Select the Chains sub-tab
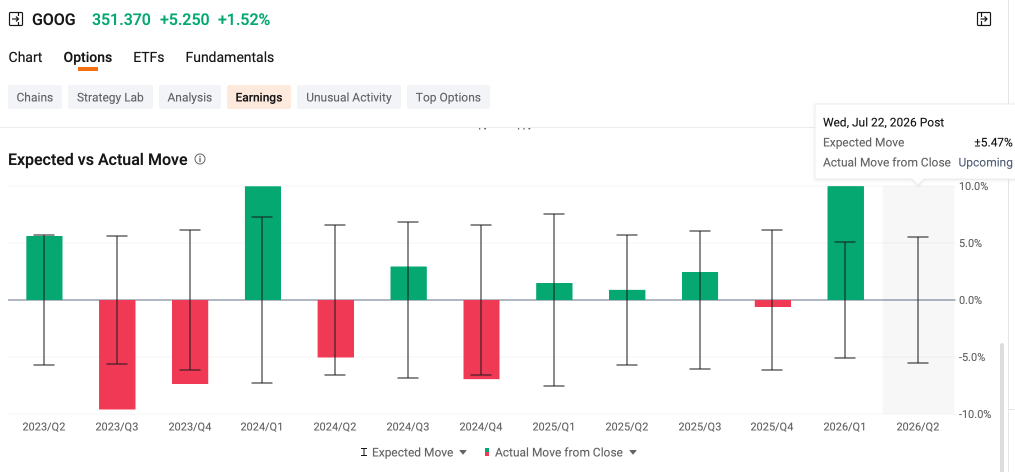This screenshot has height=472, width=1015. pos(35,97)
